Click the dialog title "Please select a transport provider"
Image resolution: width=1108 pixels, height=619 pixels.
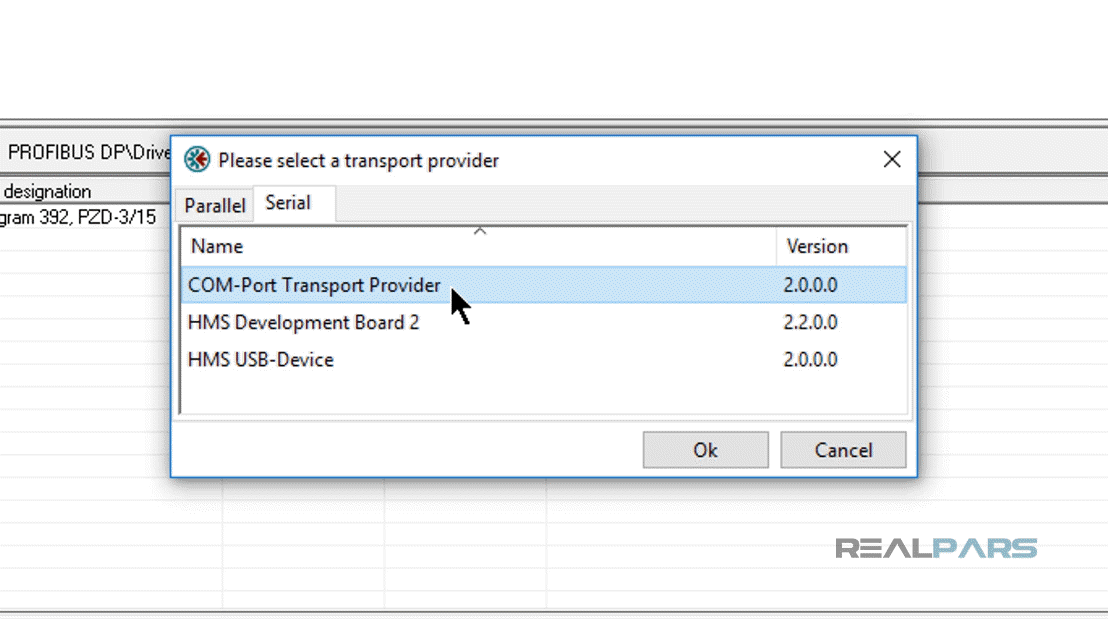tap(358, 160)
